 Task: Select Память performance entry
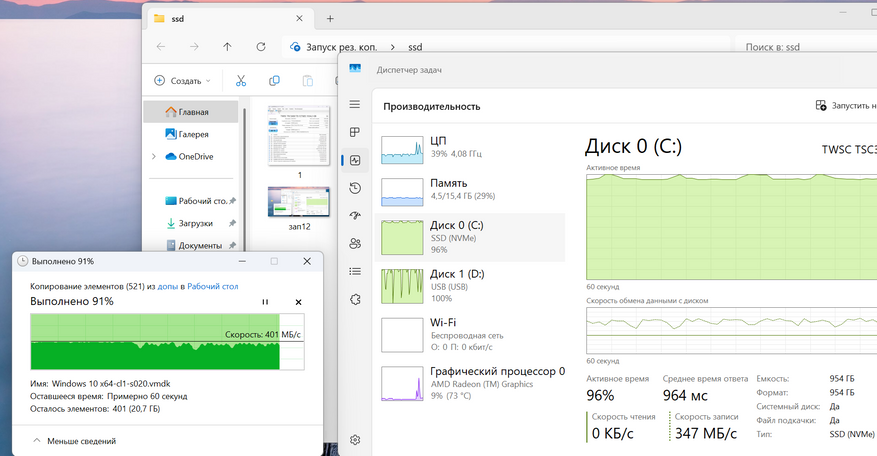click(470, 190)
